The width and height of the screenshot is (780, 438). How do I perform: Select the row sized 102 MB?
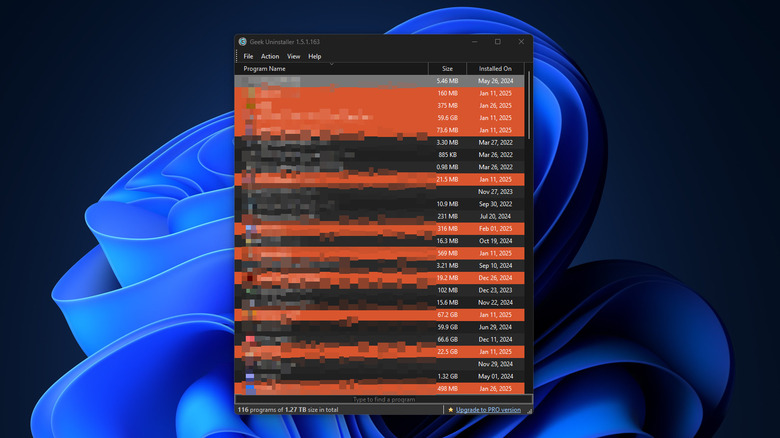(380, 290)
